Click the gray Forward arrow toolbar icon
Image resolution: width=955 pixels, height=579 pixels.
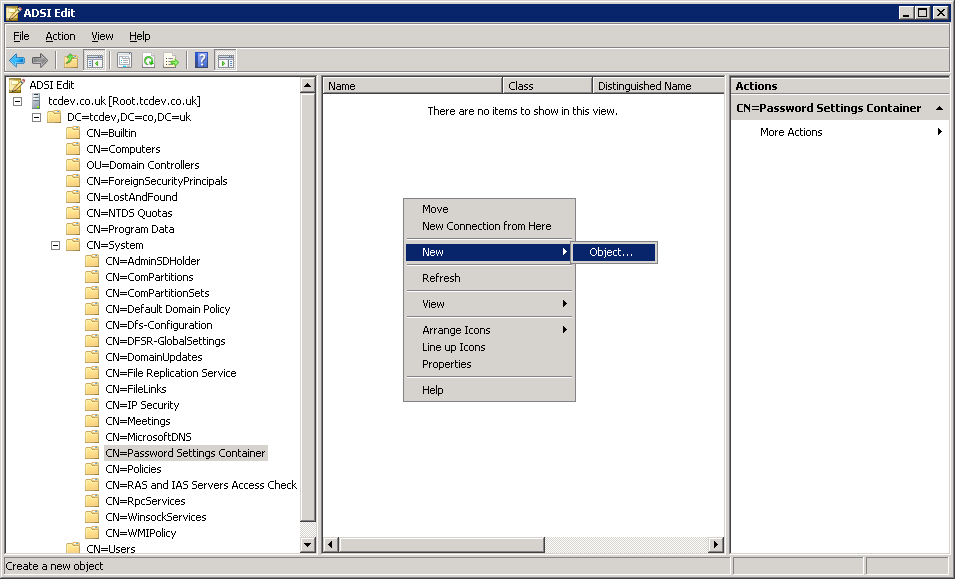pyautogui.click(x=40, y=60)
